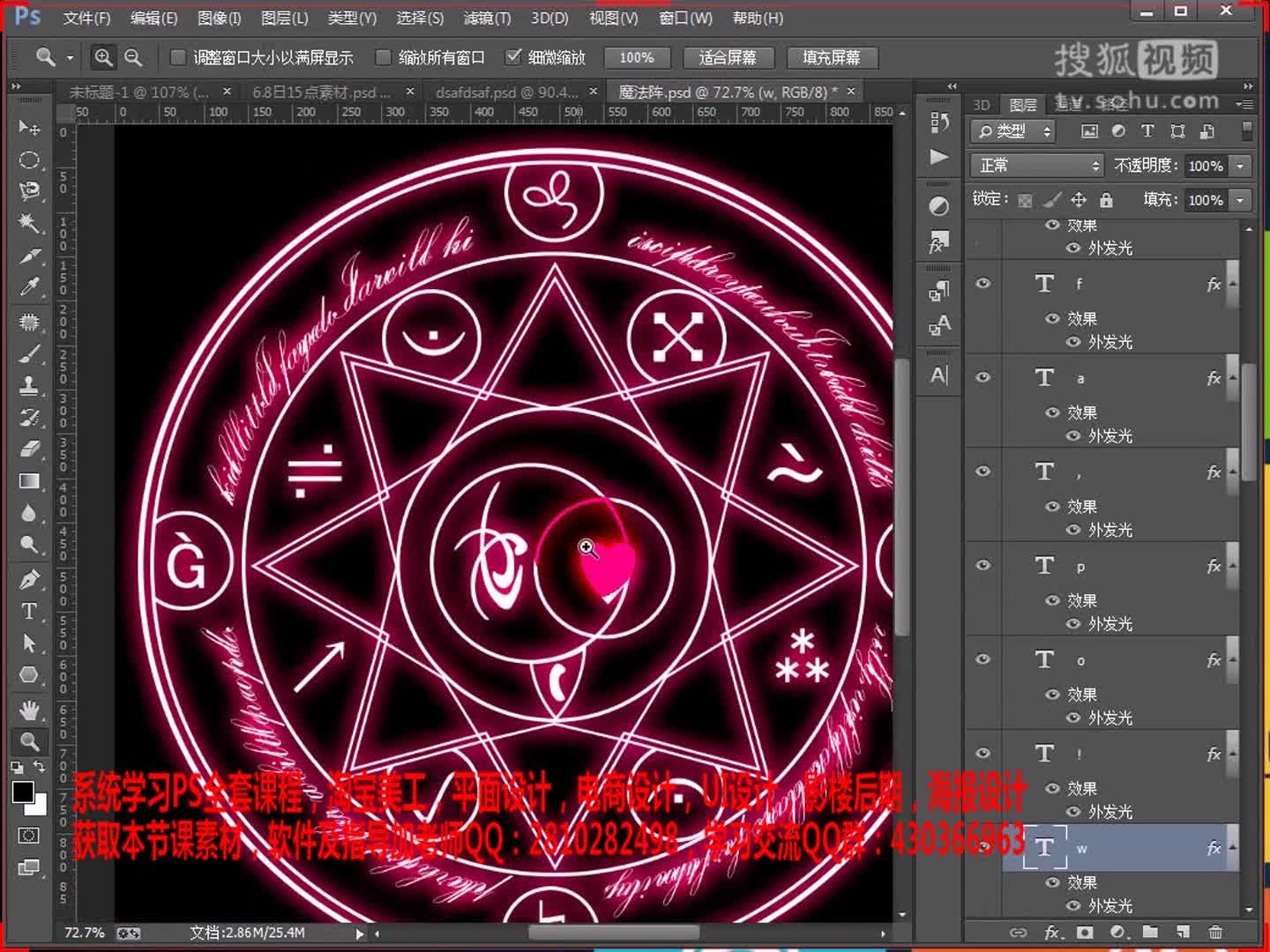Click create new layer icon
This screenshot has height=952, width=1270.
click(x=1183, y=932)
